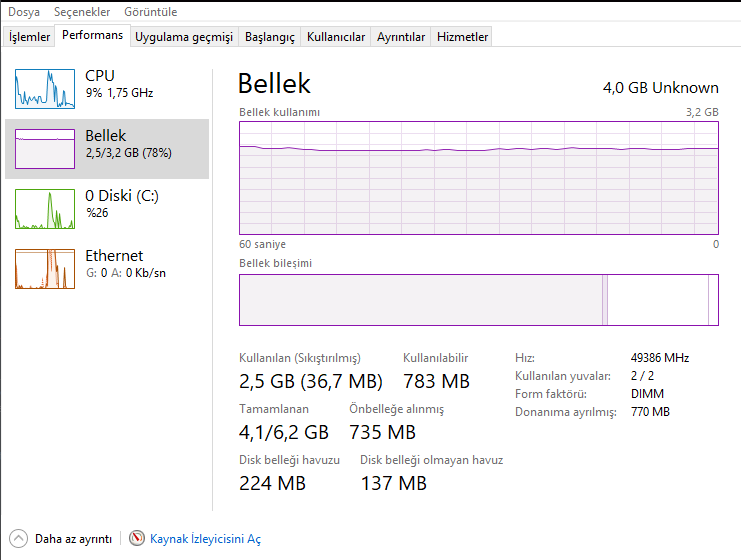Image resolution: width=741 pixels, height=560 pixels.
Task: Select the CPU usage graph thumbnail
Action: tap(45, 88)
